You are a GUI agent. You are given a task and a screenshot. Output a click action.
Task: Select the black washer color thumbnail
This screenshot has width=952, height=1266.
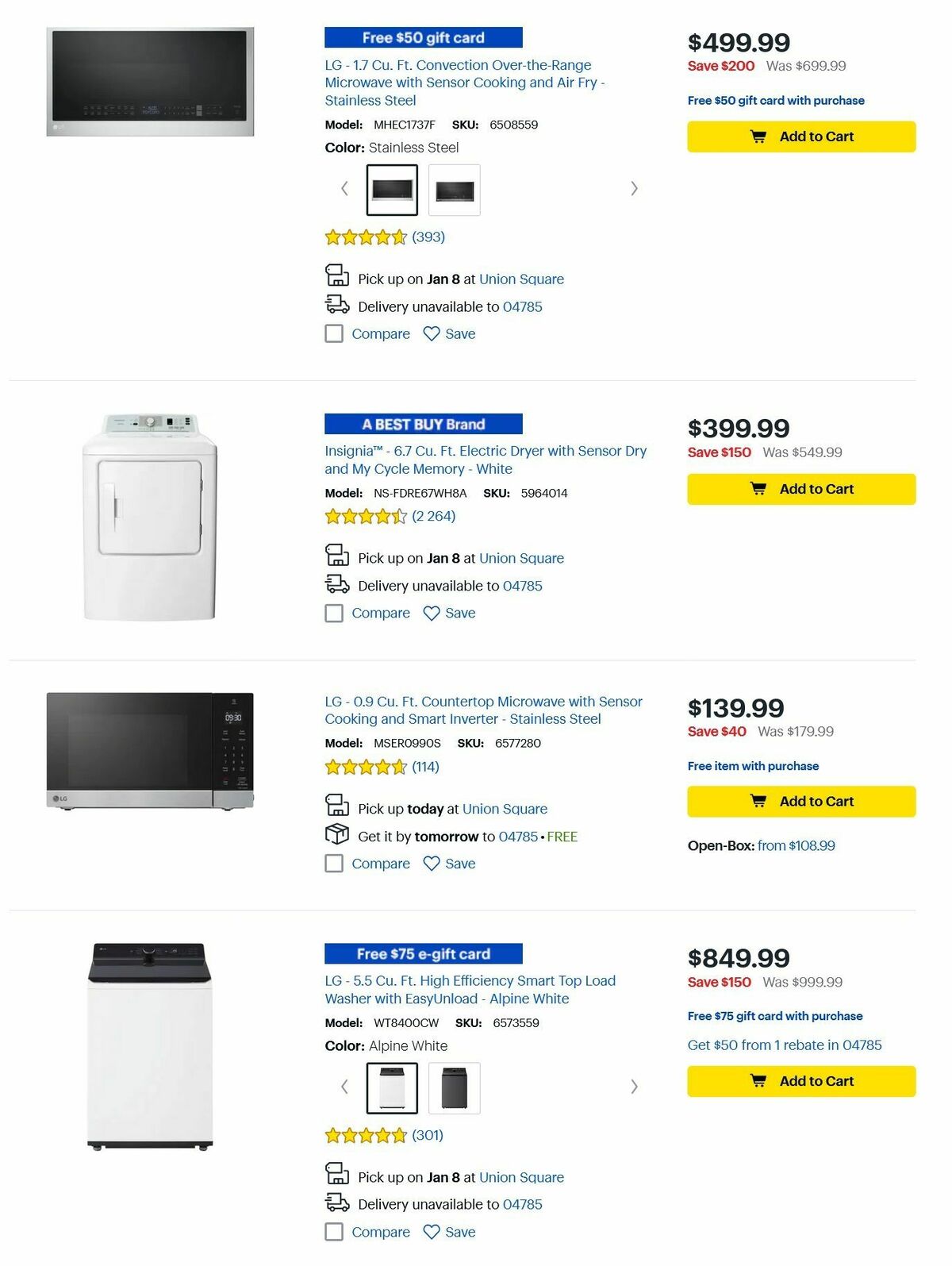(x=454, y=1087)
